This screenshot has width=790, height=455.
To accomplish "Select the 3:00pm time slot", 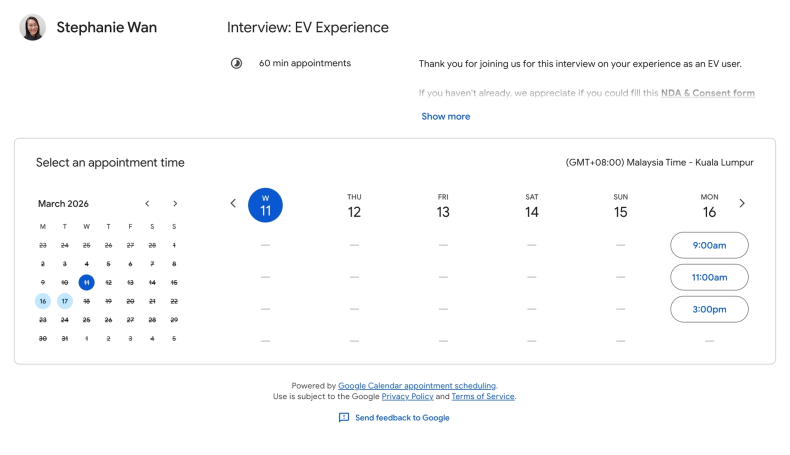I will pyautogui.click(x=709, y=309).
